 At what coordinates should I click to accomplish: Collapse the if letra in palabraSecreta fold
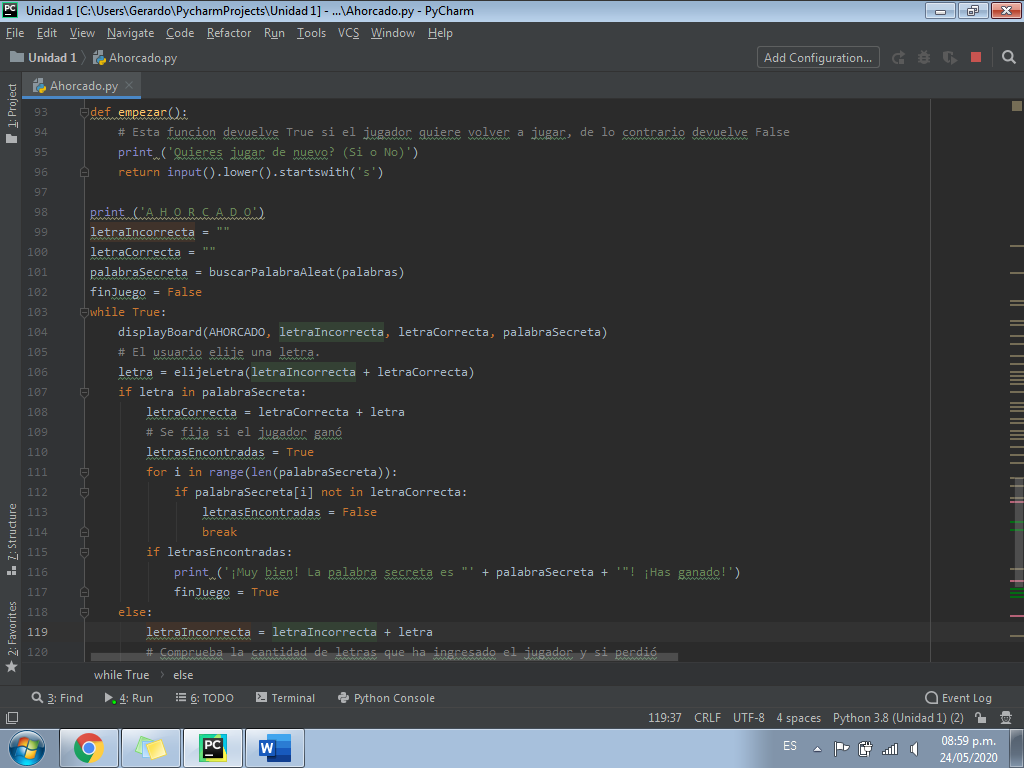[84, 392]
